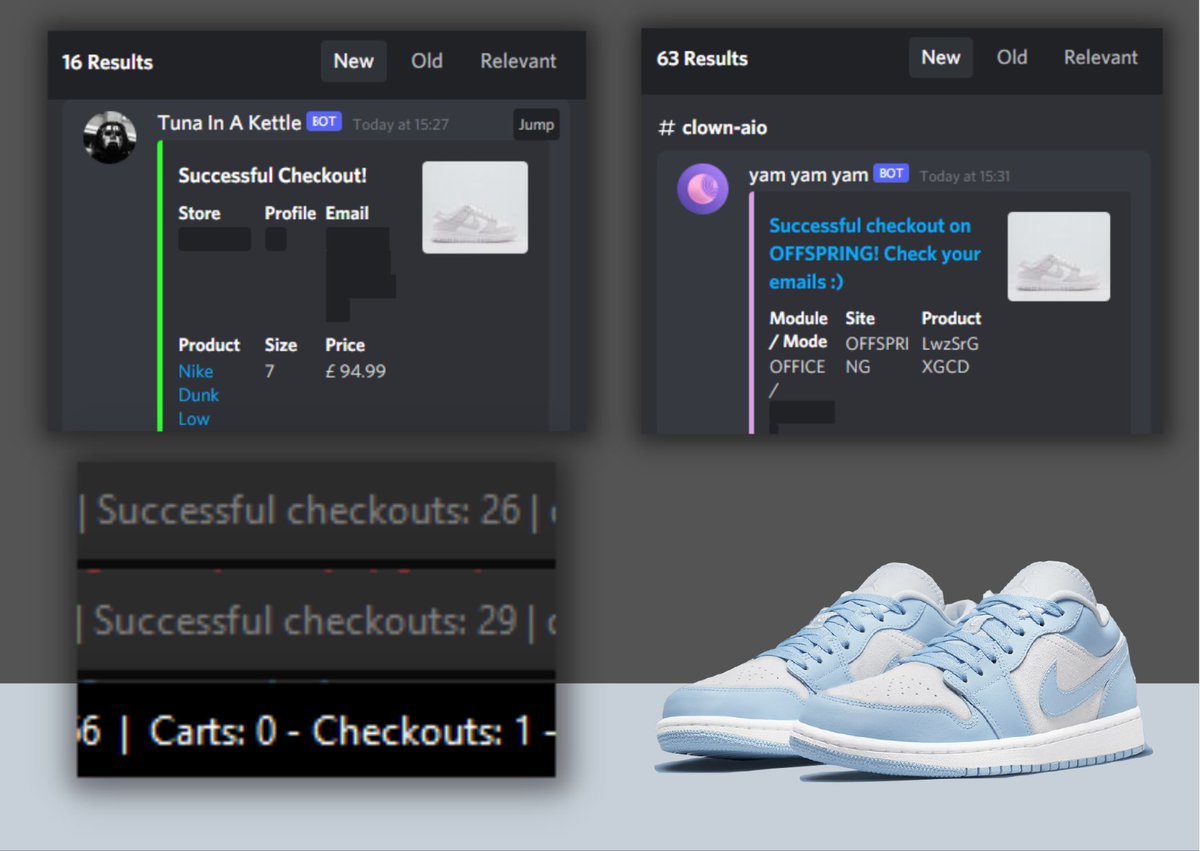Click Carts: 0 - Checkouts: 1 text
The width and height of the screenshot is (1200, 851).
click(340, 731)
